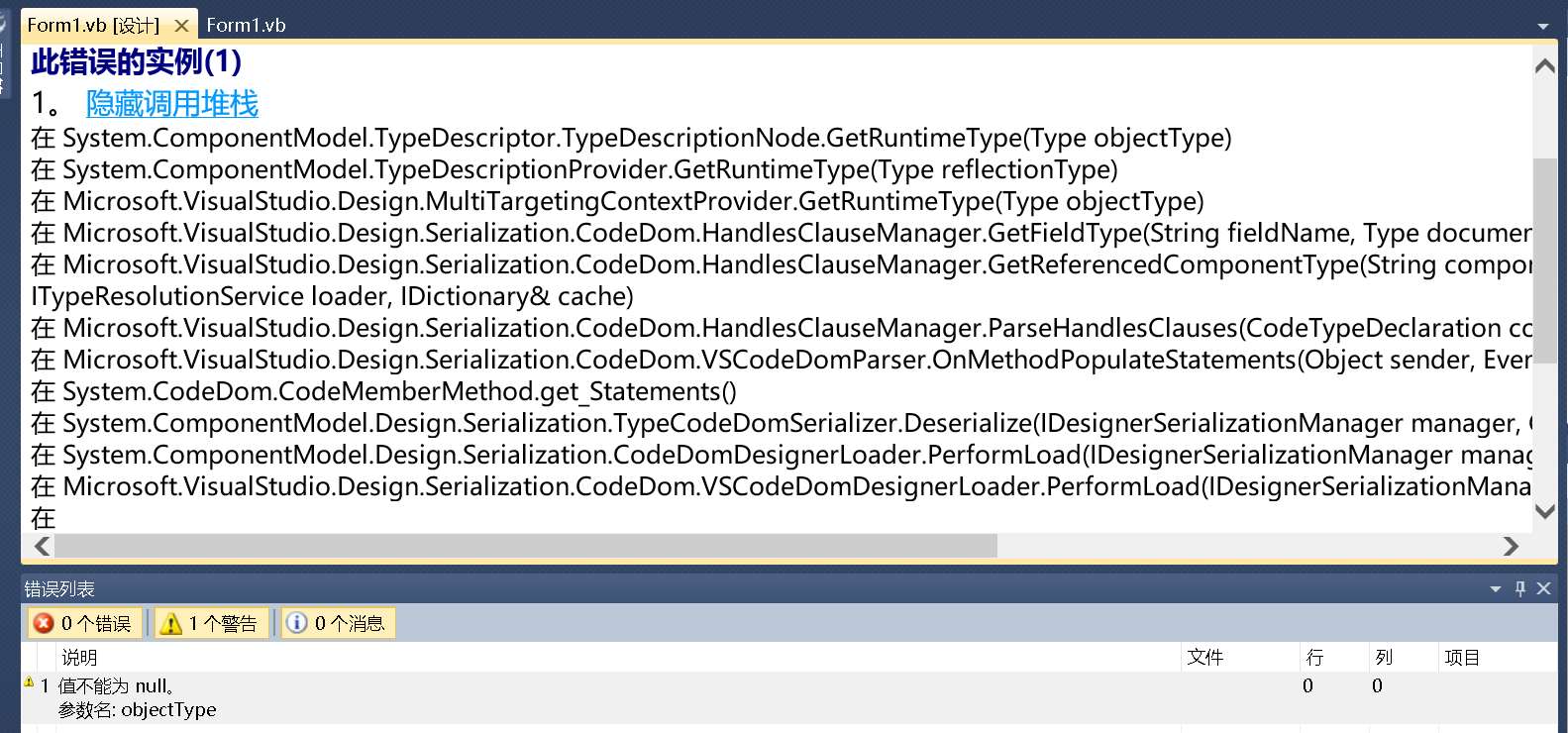The image size is (1568, 733).
Task: Click the vertical scrollbar down arrow
Action: [1544, 511]
